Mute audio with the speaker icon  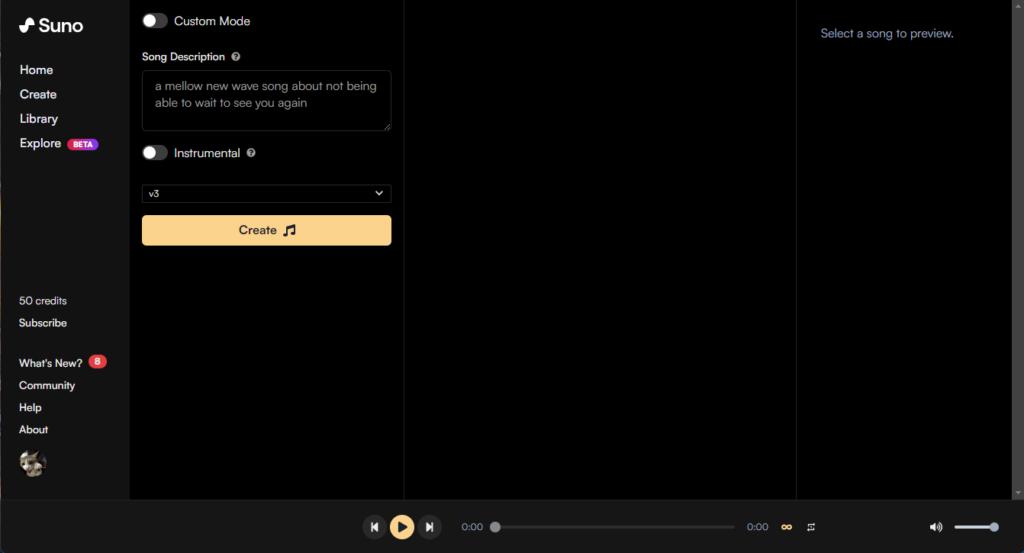point(936,527)
